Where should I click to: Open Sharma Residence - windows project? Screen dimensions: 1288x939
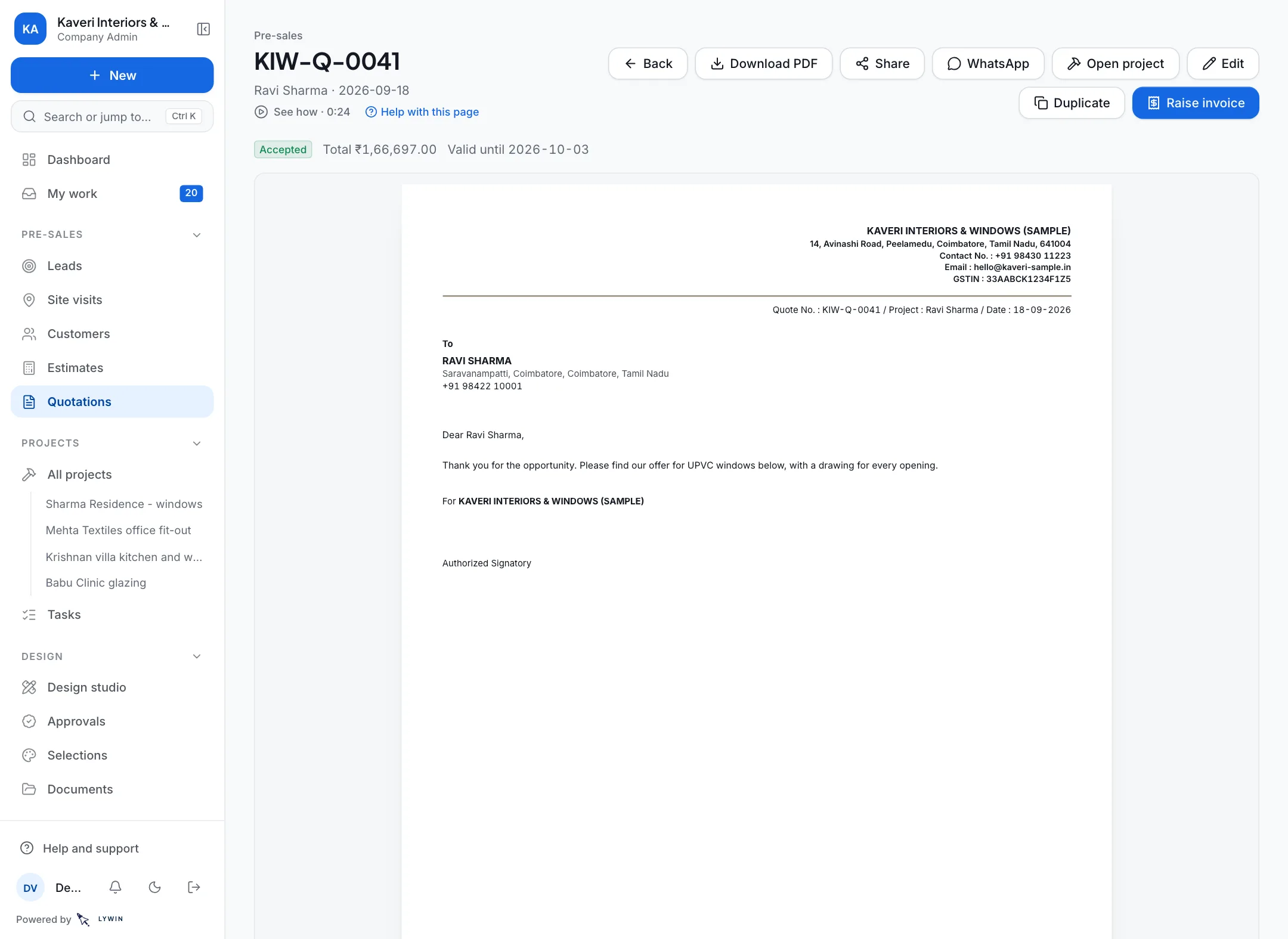124,504
